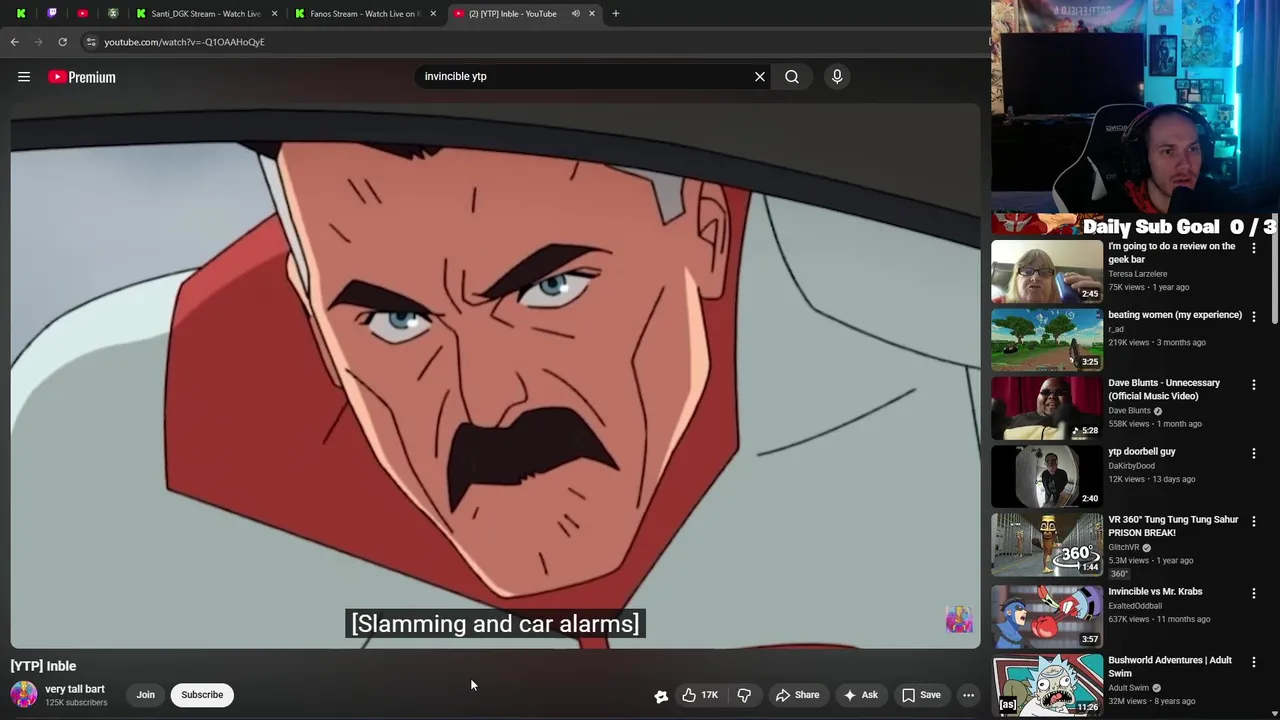This screenshot has height=720, width=1280.
Task: Open options menu for VR 360° video
Action: pos(1254,521)
